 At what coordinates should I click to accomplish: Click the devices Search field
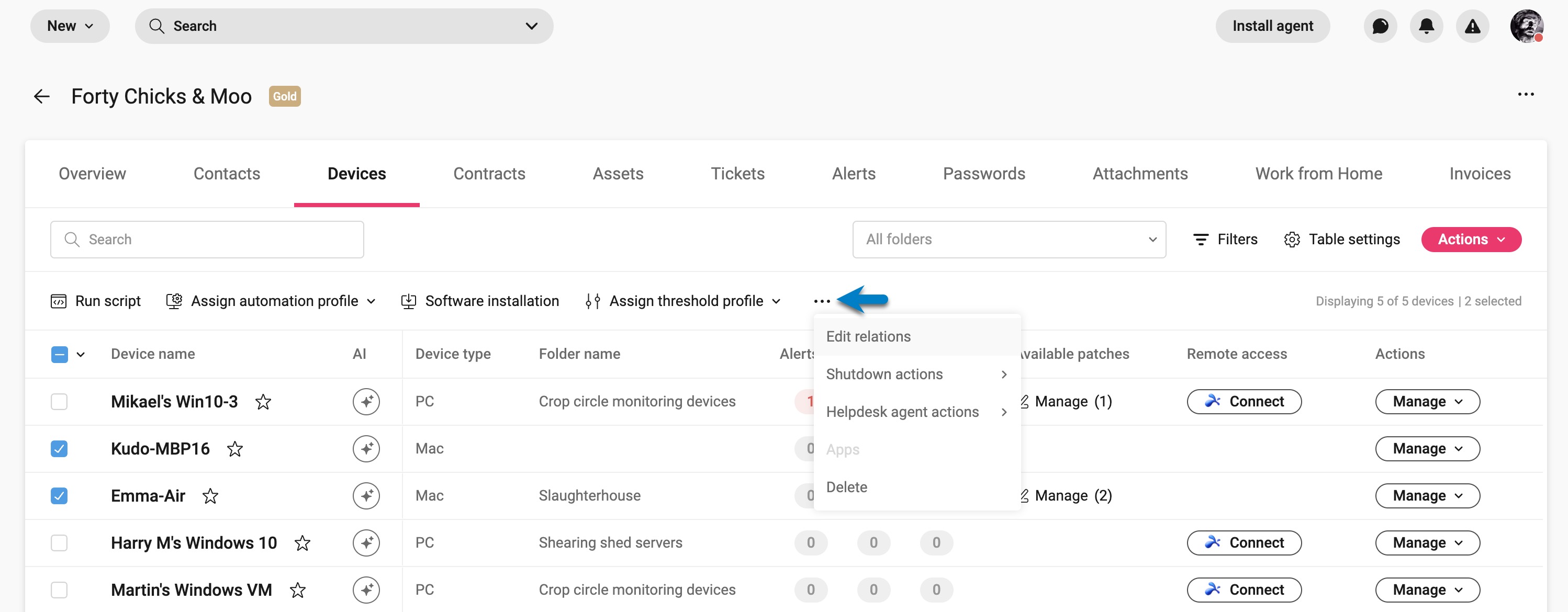(207, 240)
